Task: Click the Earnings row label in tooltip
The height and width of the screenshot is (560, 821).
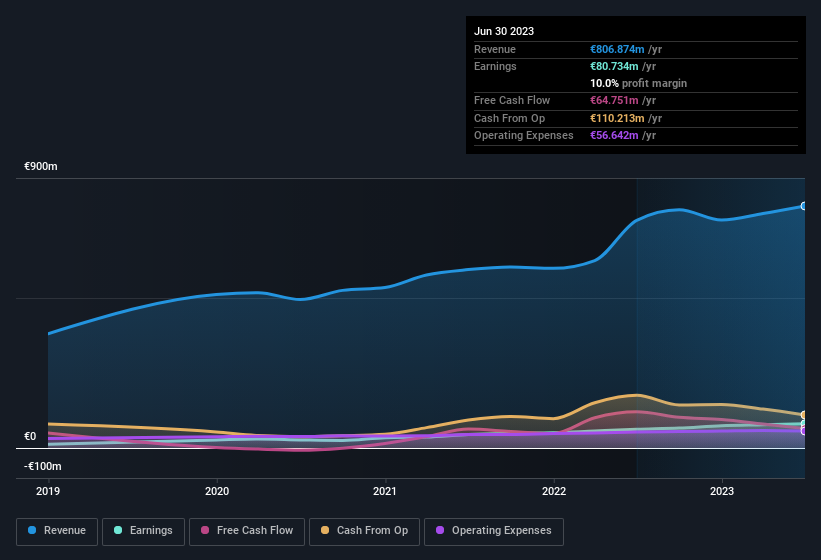Action: tap(495, 66)
